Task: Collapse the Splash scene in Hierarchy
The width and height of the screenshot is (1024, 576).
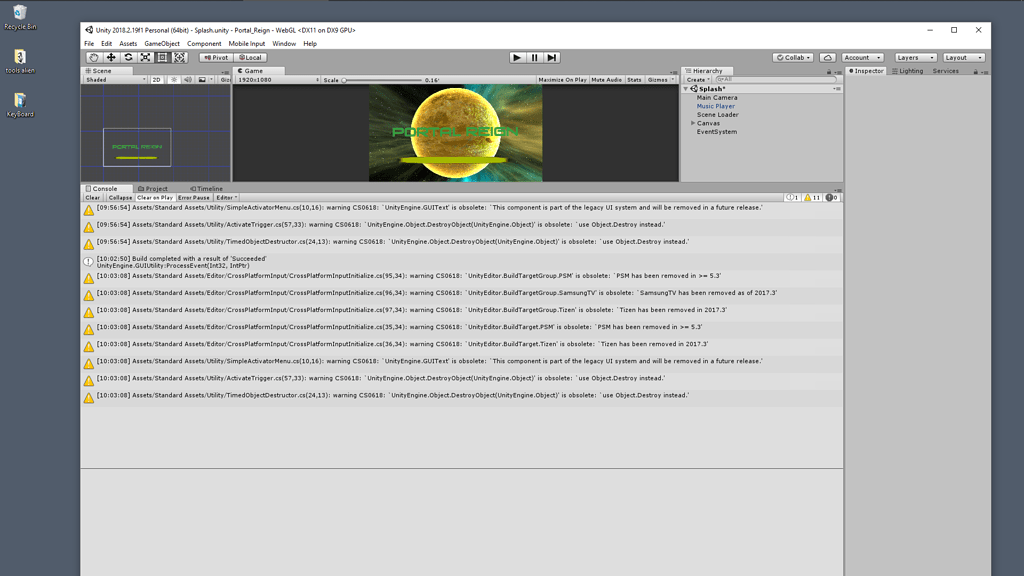Action: [686, 88]
